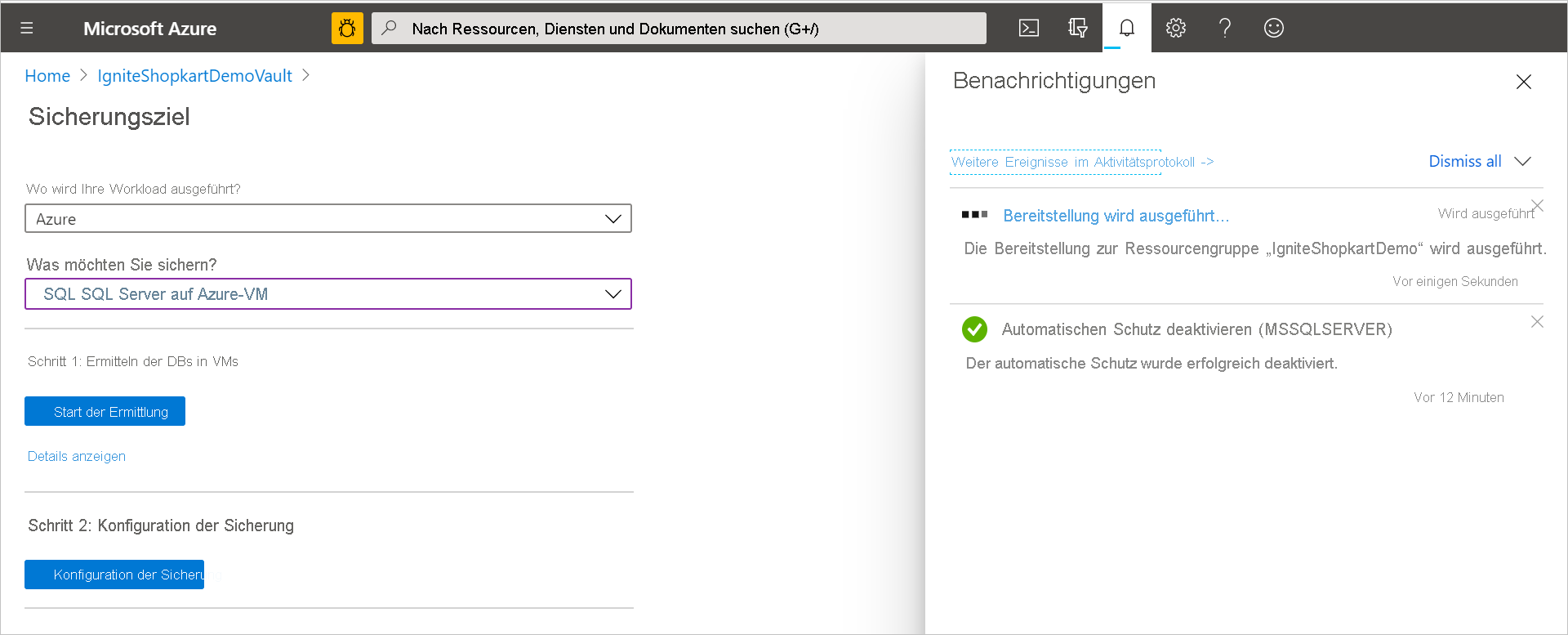The width and height of the screenshot is (1568, 635).
Task: Click the Benachrichtigungen panel heading
Action: [1054, 81]
